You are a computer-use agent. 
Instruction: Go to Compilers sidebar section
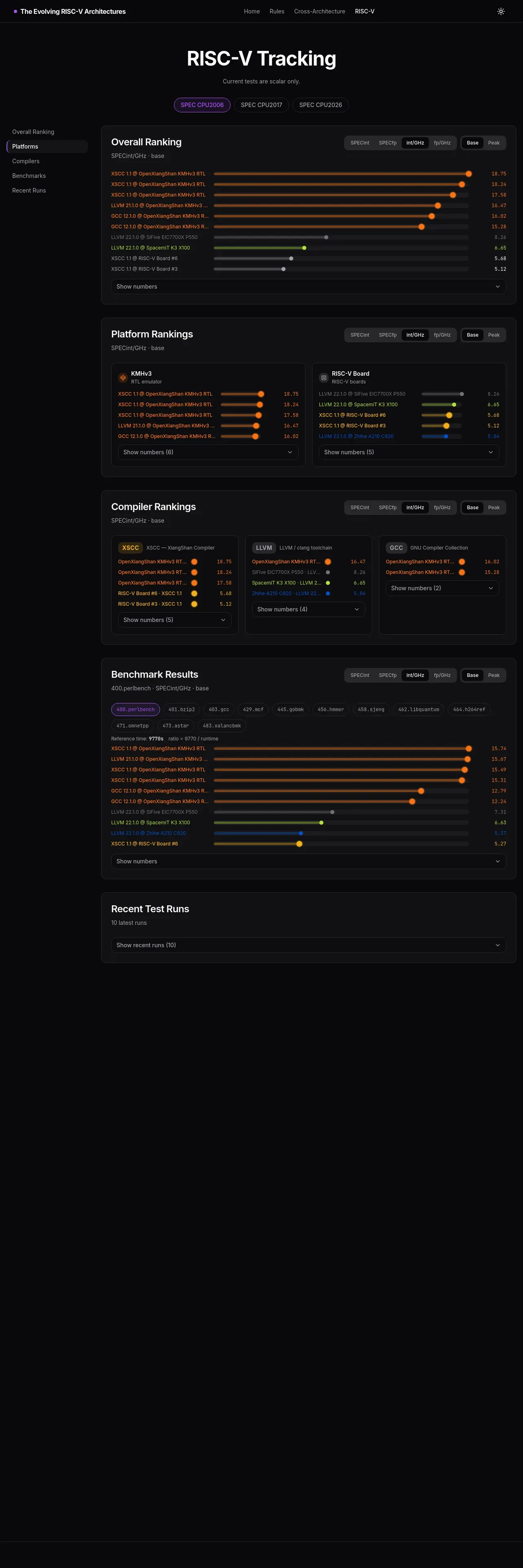coord(26,161)
